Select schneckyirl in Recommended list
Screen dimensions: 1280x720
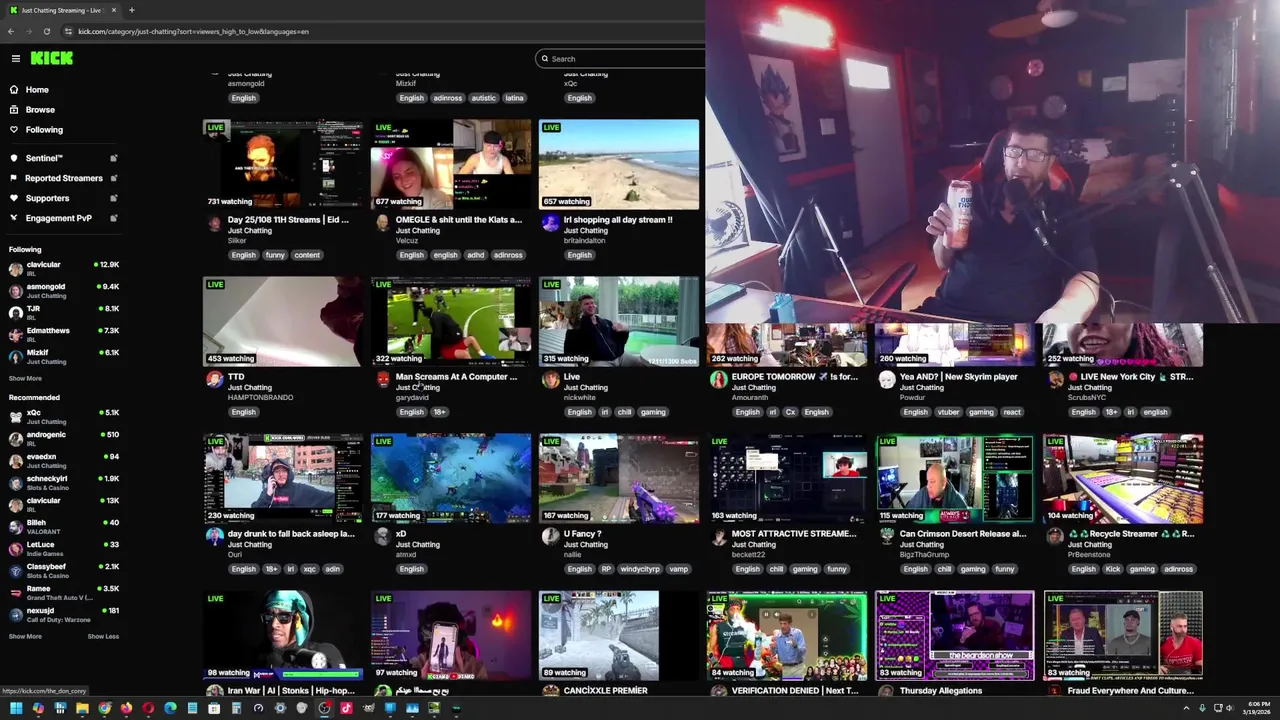coord(64,482)
